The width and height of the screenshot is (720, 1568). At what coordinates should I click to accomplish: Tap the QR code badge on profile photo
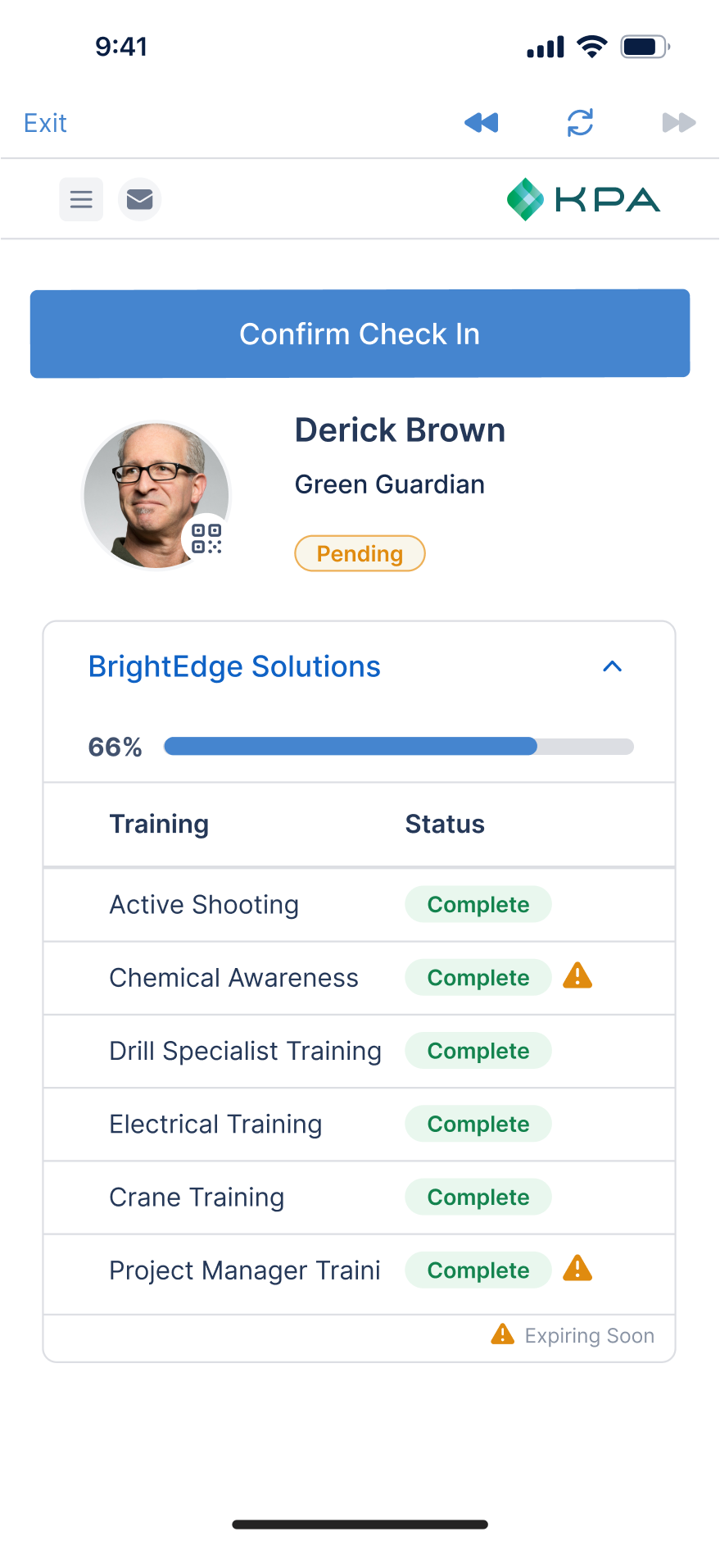click(206, 539)
